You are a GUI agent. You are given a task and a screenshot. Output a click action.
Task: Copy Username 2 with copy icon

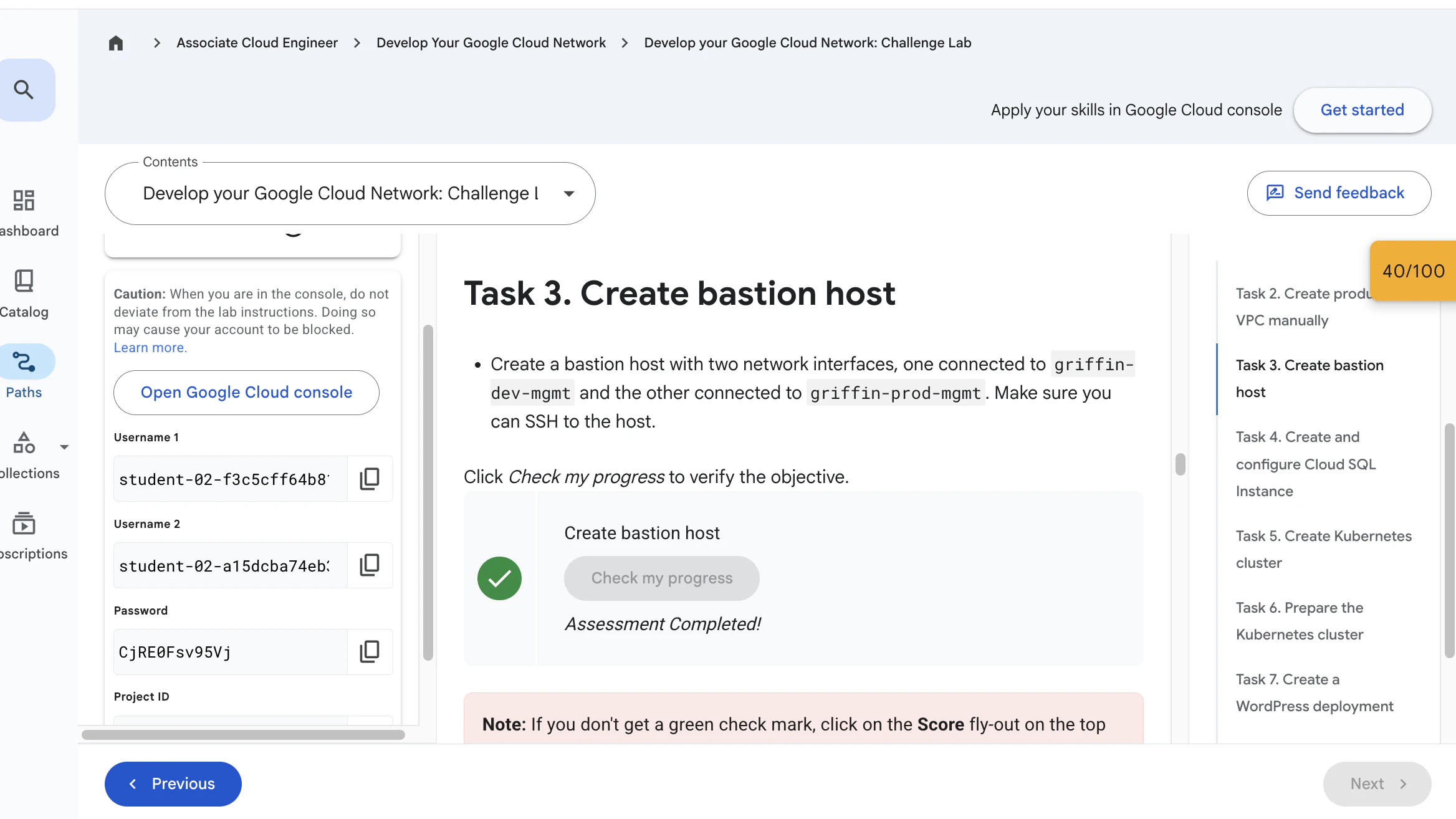click(x=370, y=565)
